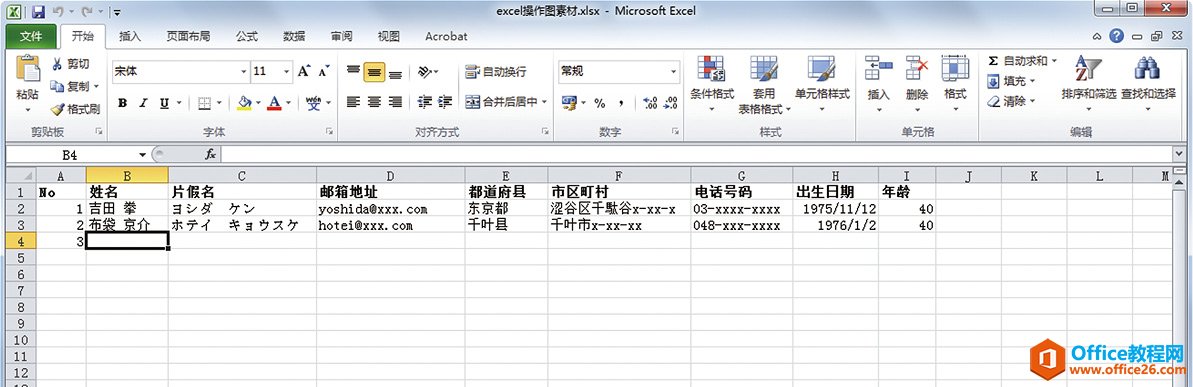Image resolution: width=1193 pixels, height=387 pixels.
Task: Select cell showing 1976/1/2
Action: tap(835, 225)
